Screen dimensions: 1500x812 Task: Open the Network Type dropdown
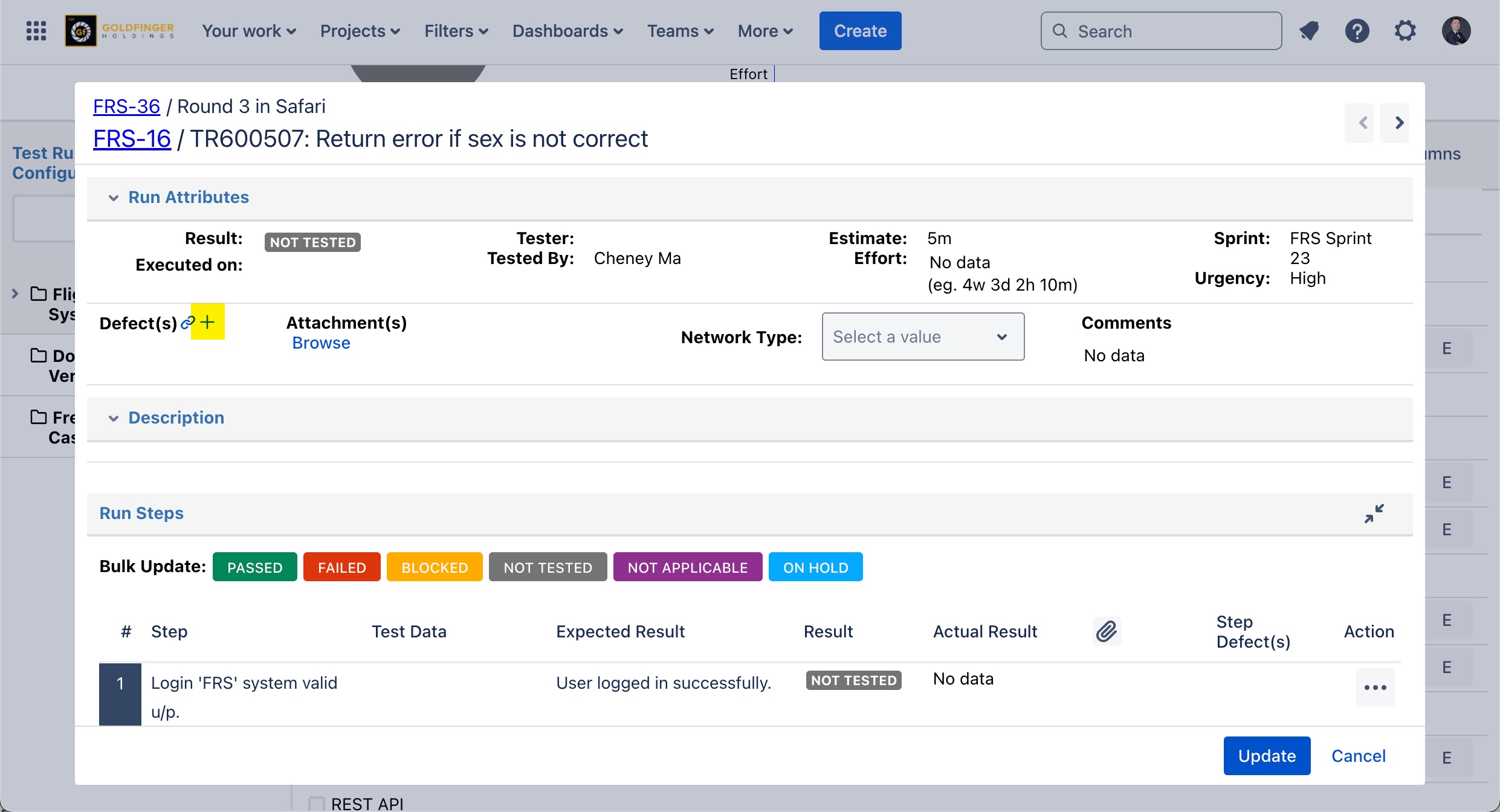point(922,337)
